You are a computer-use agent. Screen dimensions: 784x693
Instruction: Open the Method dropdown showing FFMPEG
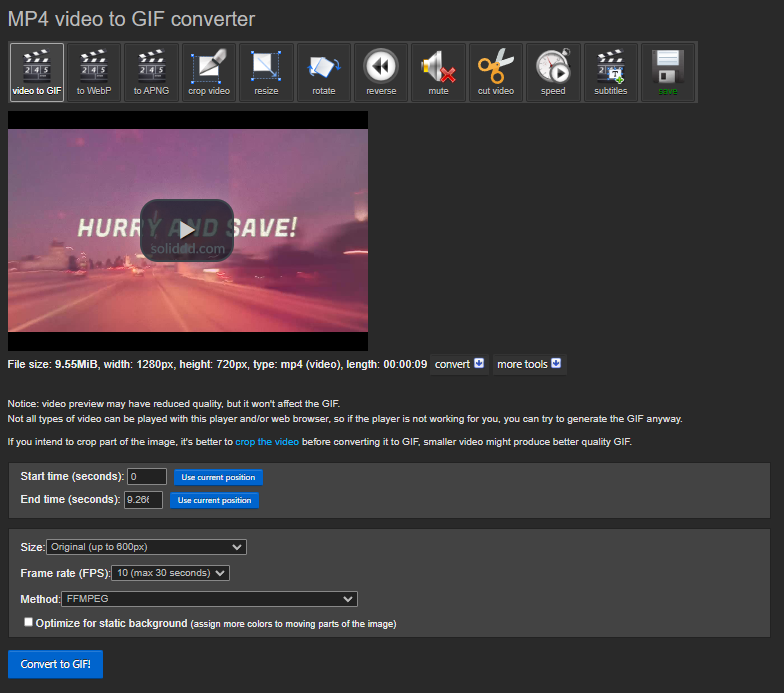pyautogui.click(x=209, y=598)
